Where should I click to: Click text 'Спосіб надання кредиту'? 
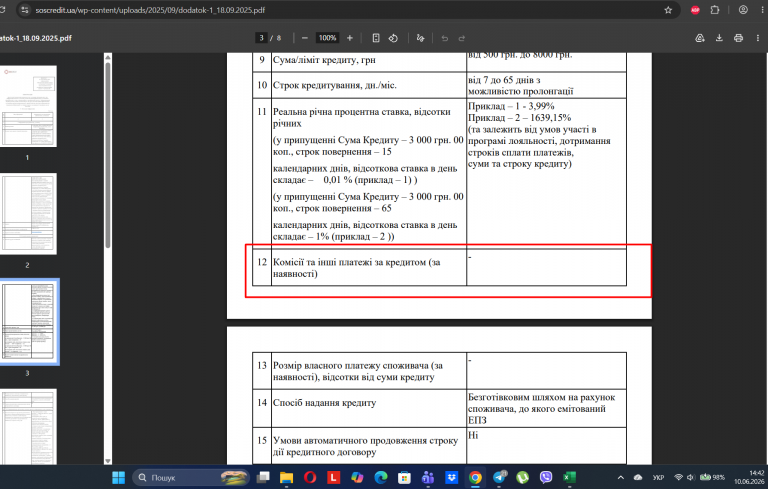tap(324, 403)
